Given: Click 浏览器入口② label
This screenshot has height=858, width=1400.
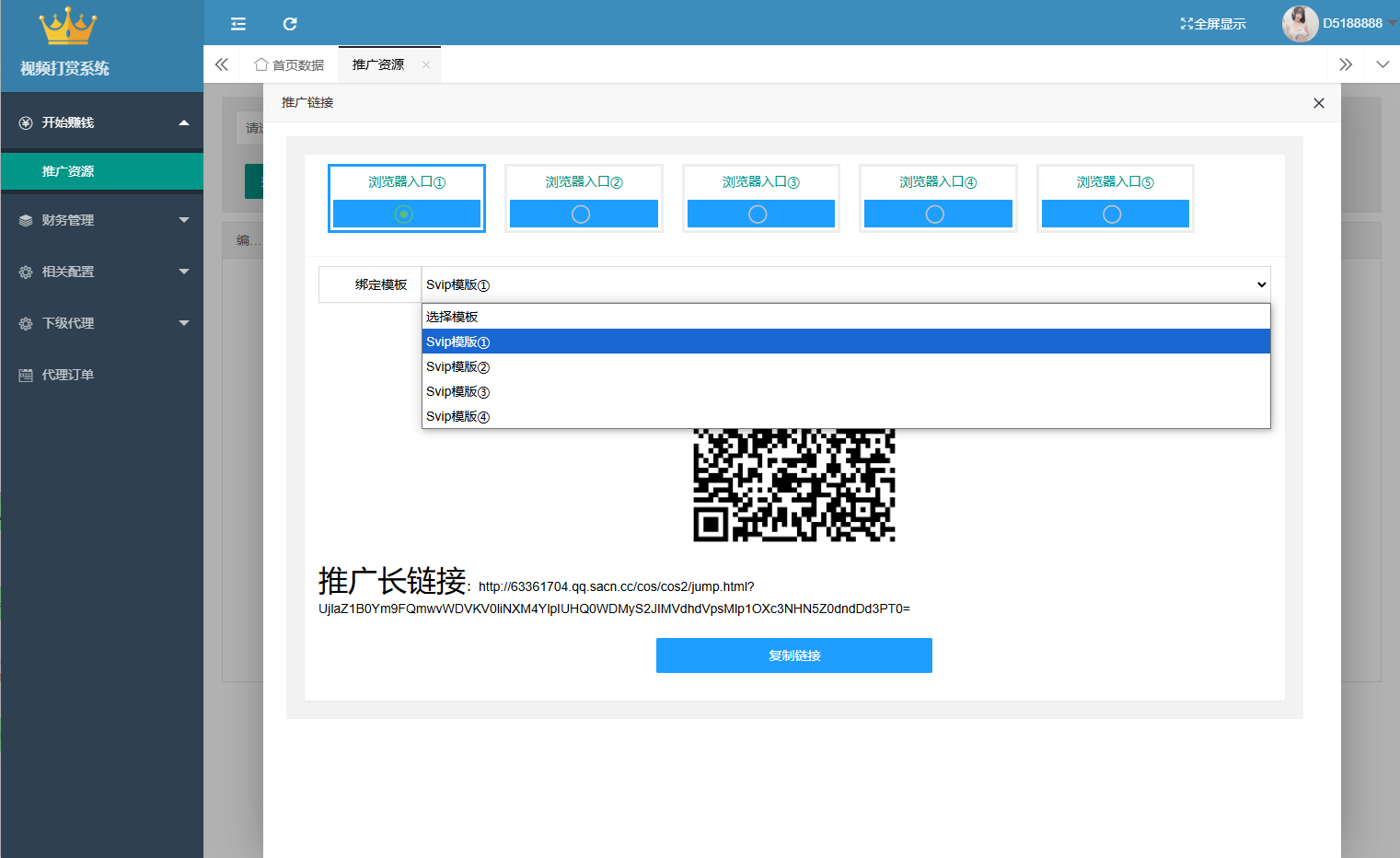Looking at the screenshot, I should pyautogui.click(x=584, y=182).
